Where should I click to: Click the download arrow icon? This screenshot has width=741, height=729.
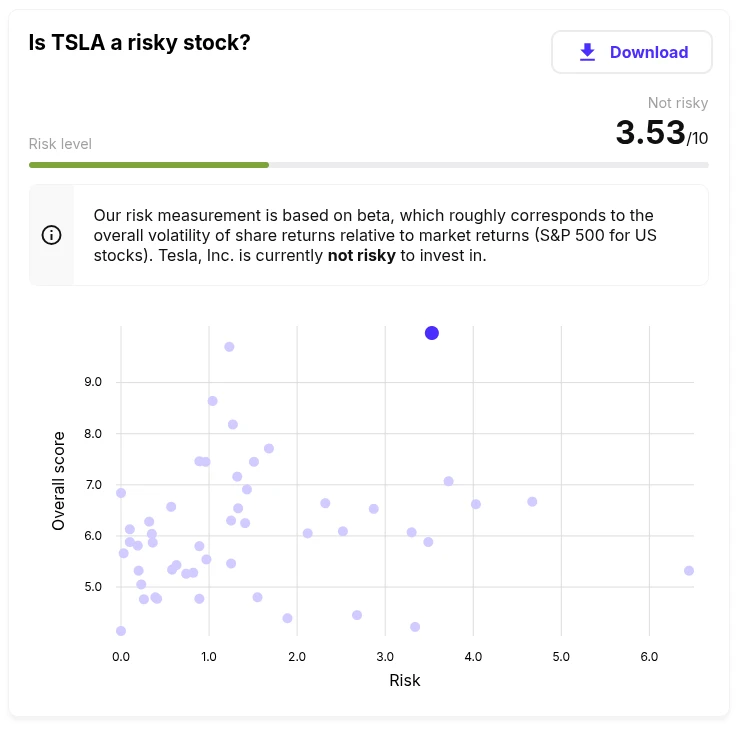pyautogui.click(x=587, y=52)
